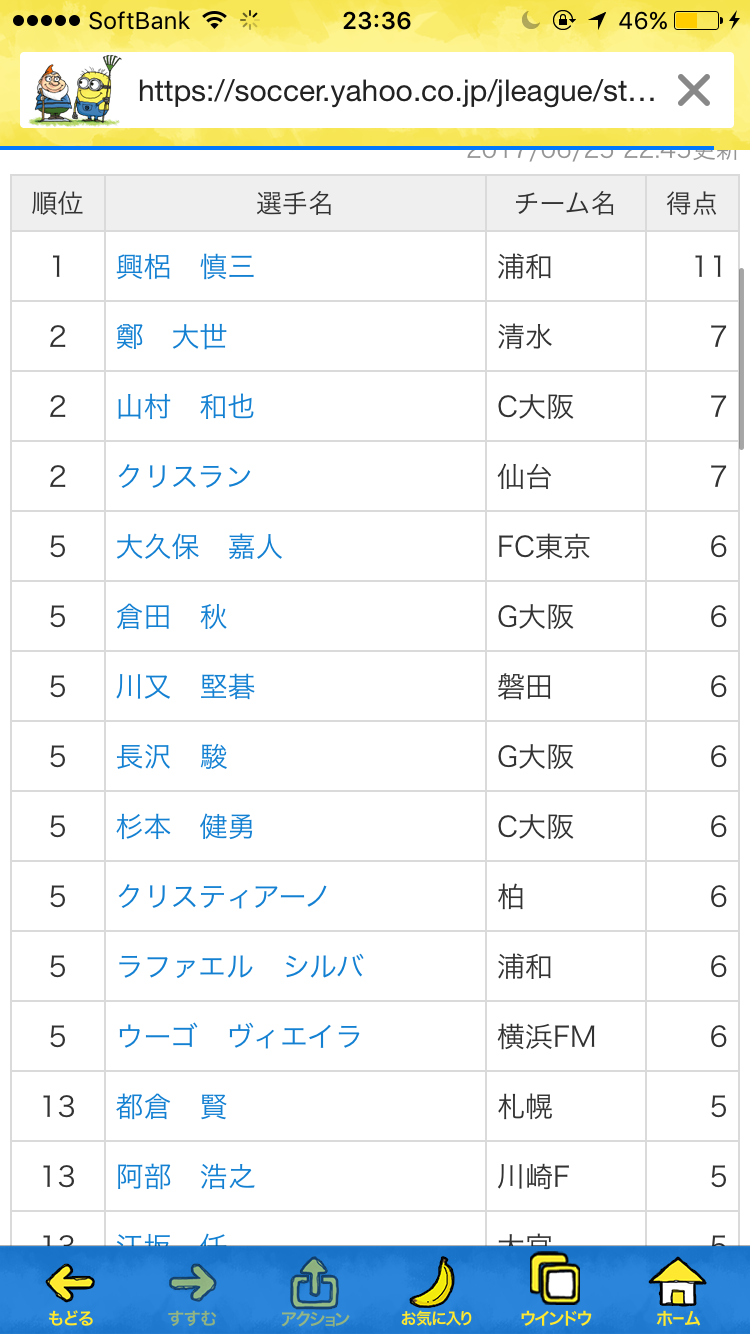Image resolution: width=750 pixels, height=1334 pixels.
Task: Open player link クリスティアーノ
Action: tap(223, 897)
